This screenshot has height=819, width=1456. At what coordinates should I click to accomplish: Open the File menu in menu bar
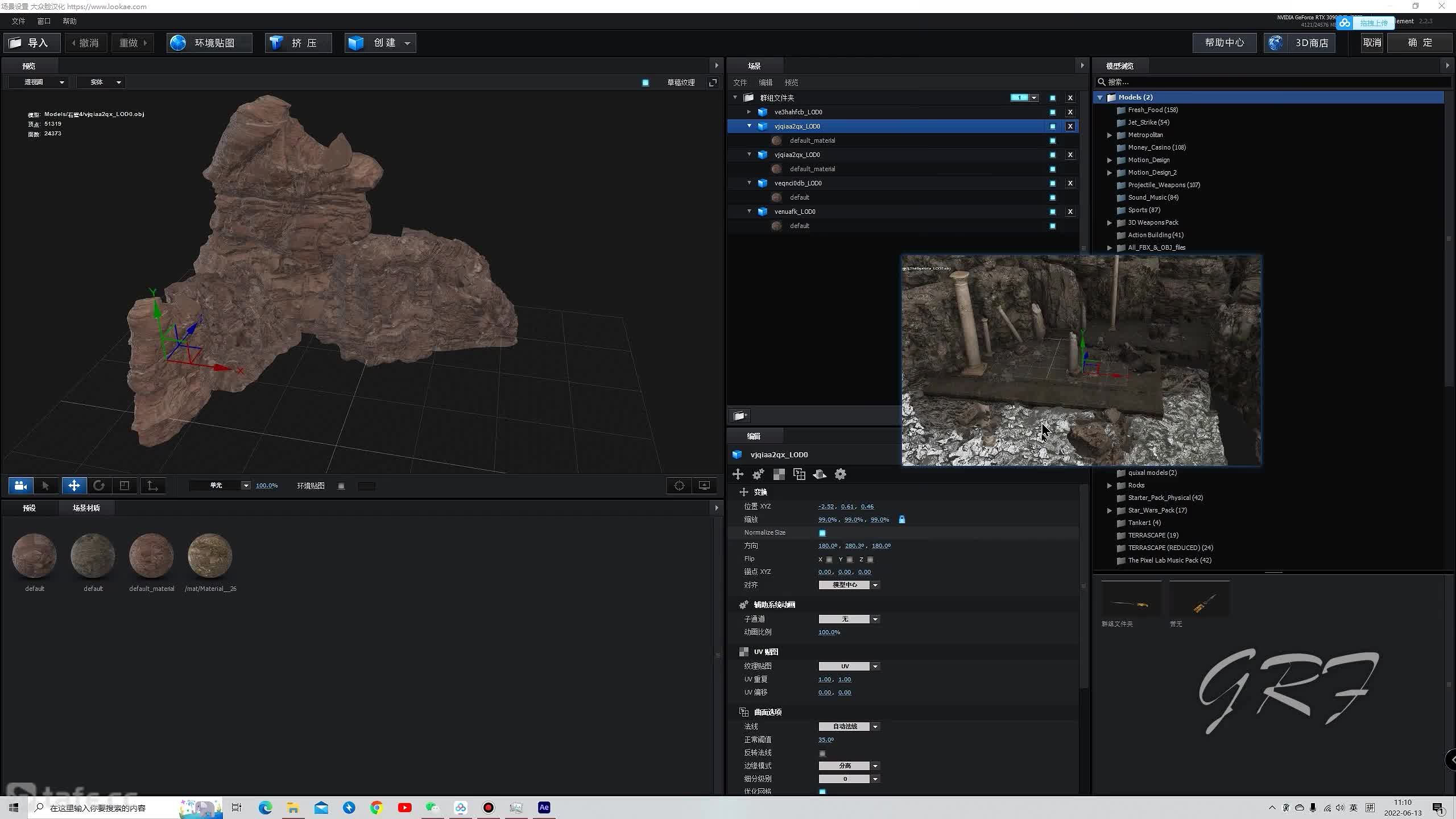[x=18, y=21]
